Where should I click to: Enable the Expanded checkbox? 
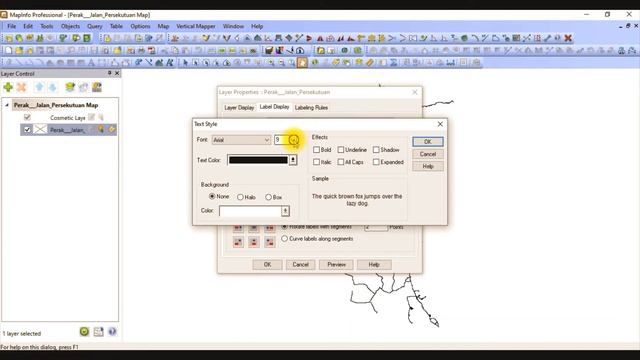pyautogui.click(x=376, y=162)
